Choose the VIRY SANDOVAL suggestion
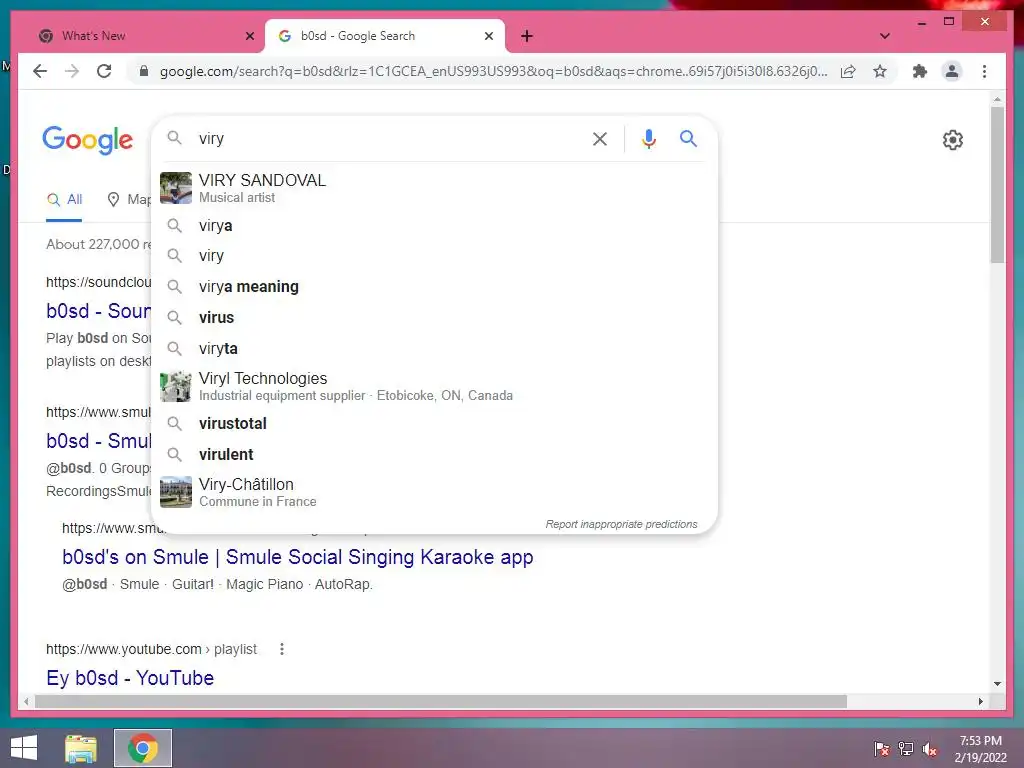 [434, 188]
